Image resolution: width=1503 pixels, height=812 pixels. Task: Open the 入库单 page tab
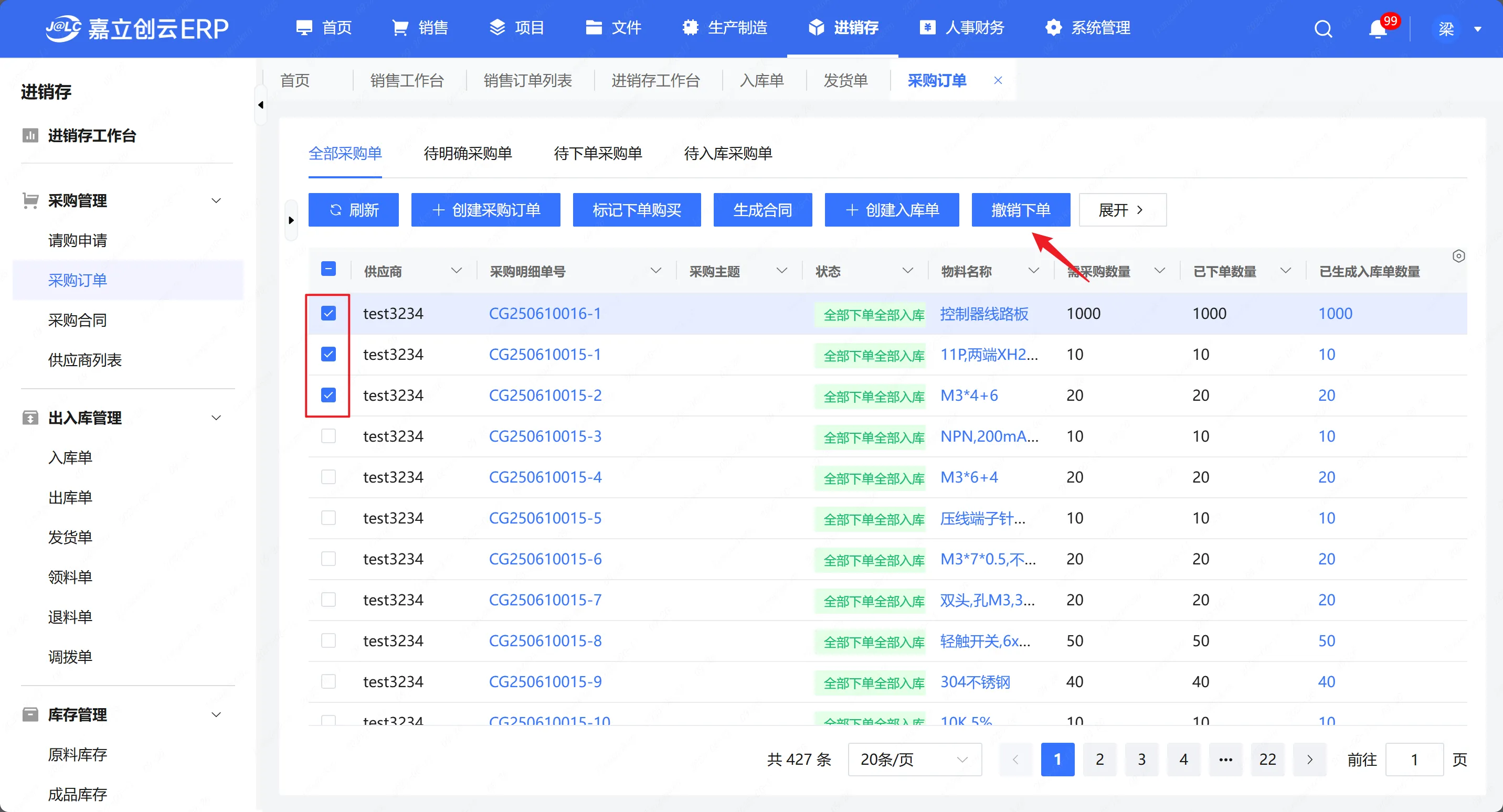[x=761, y=80]
